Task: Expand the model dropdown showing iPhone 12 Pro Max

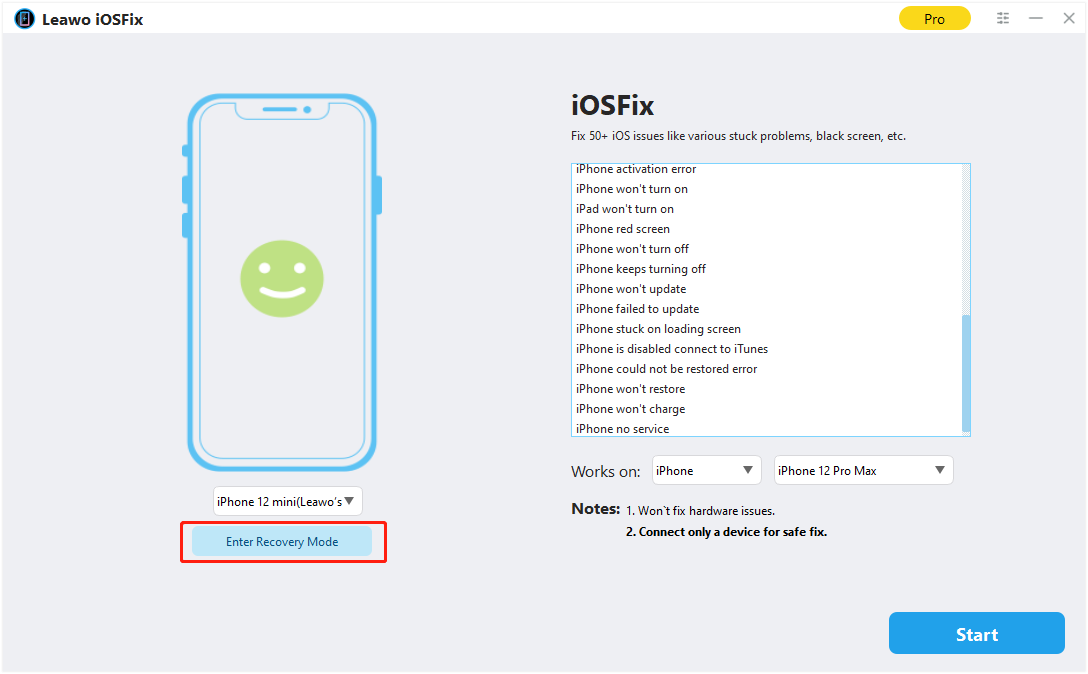Action: pyautogui.click(x=863, y=471)
